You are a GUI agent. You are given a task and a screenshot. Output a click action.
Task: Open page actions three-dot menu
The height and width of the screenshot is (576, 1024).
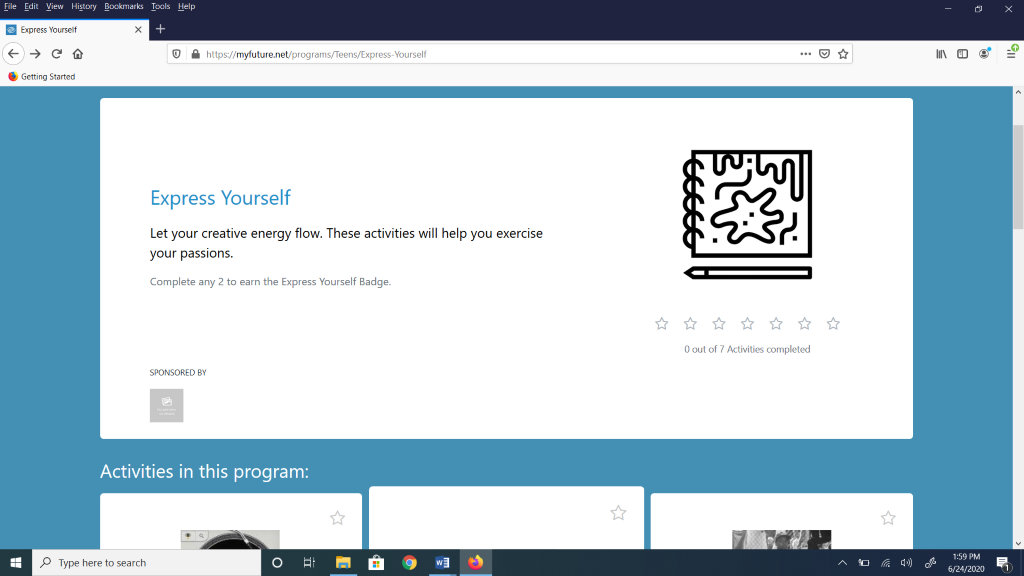(x=805, y=54)
